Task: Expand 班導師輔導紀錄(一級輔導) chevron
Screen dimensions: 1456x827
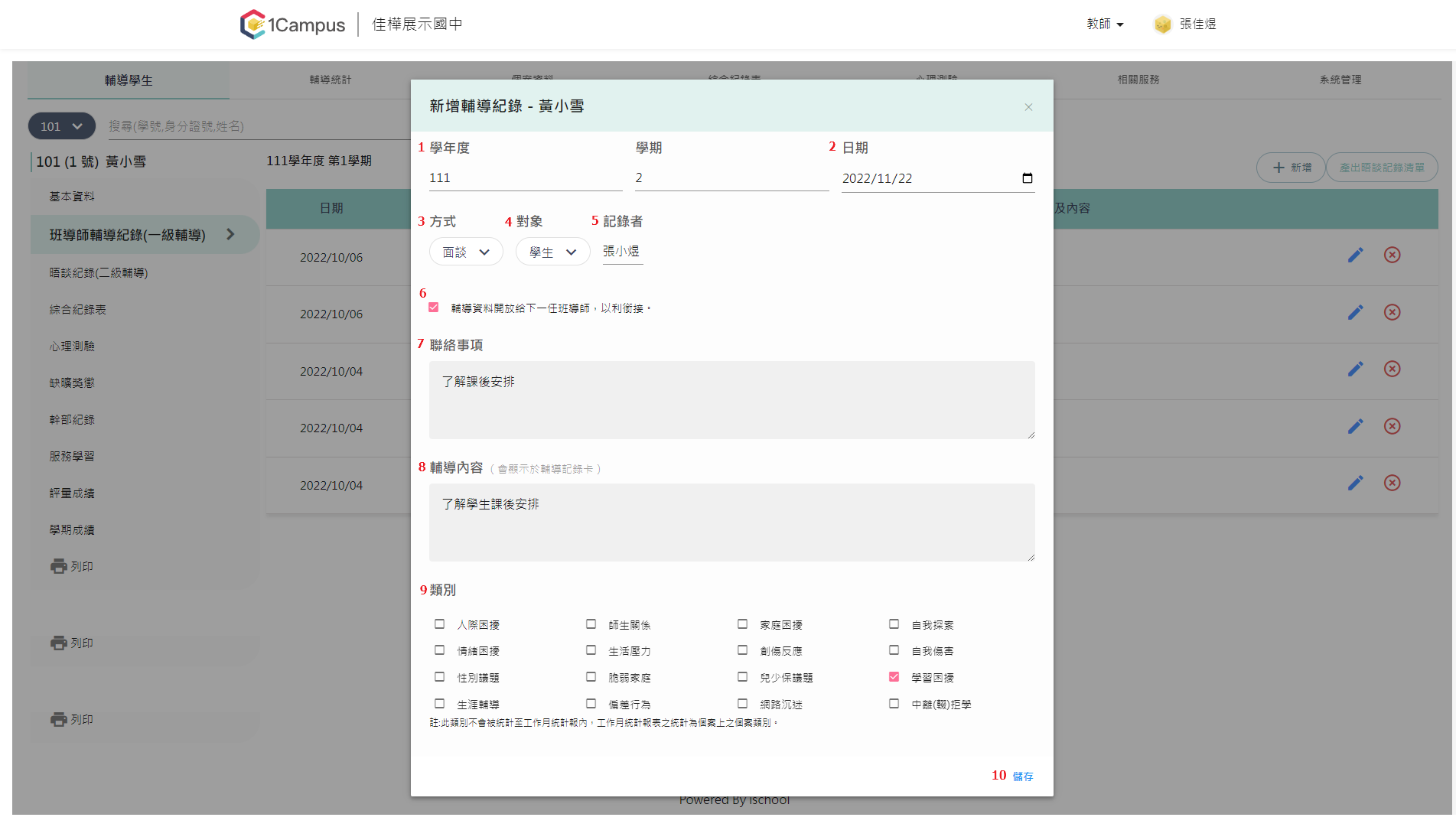Action: [x=230, y=235]
